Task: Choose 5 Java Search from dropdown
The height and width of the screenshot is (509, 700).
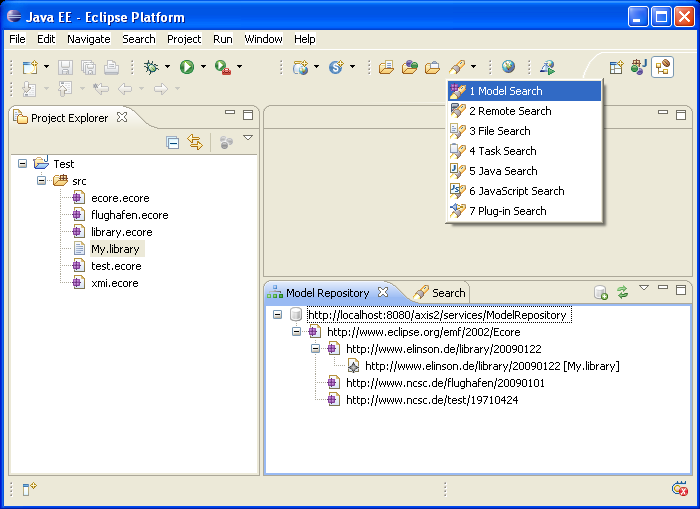Action: (x=525, y=171)
